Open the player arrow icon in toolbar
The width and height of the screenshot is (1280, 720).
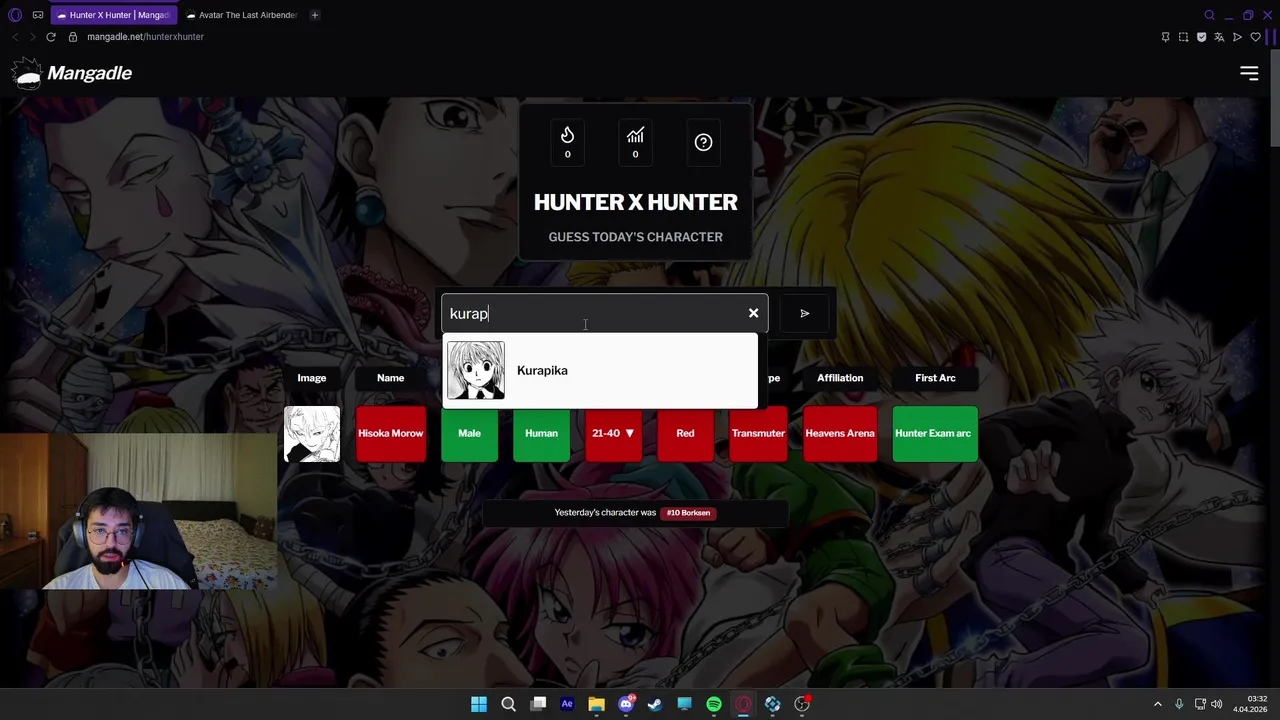[1237, 37]
